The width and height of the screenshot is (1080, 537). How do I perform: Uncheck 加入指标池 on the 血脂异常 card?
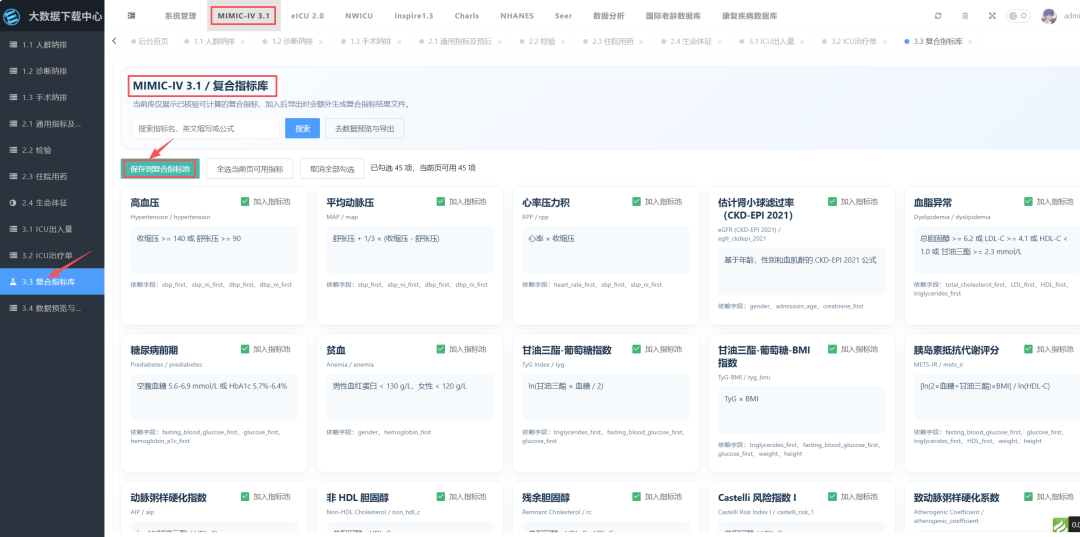1028,202
